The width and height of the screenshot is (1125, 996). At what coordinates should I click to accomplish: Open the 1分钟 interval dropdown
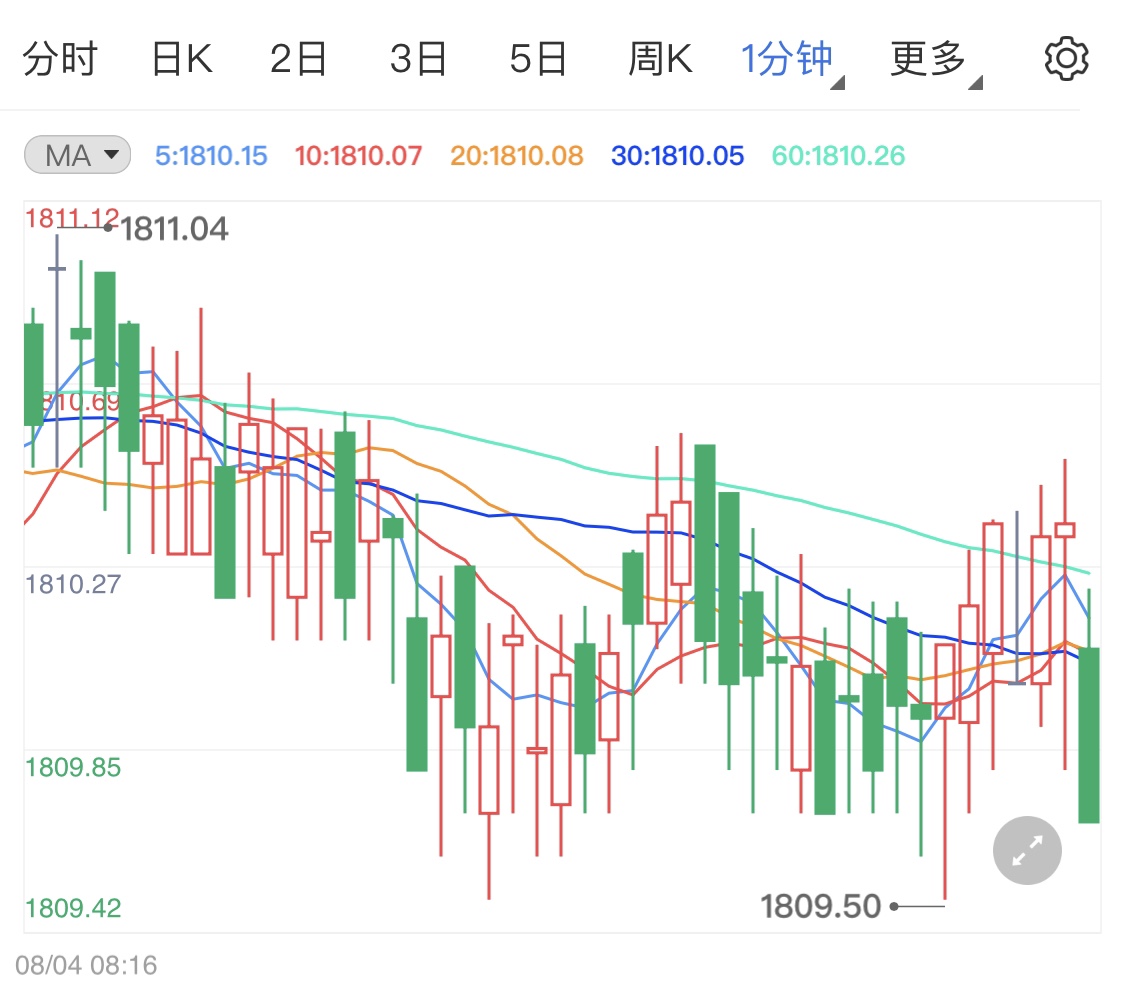tap(792, 60)
